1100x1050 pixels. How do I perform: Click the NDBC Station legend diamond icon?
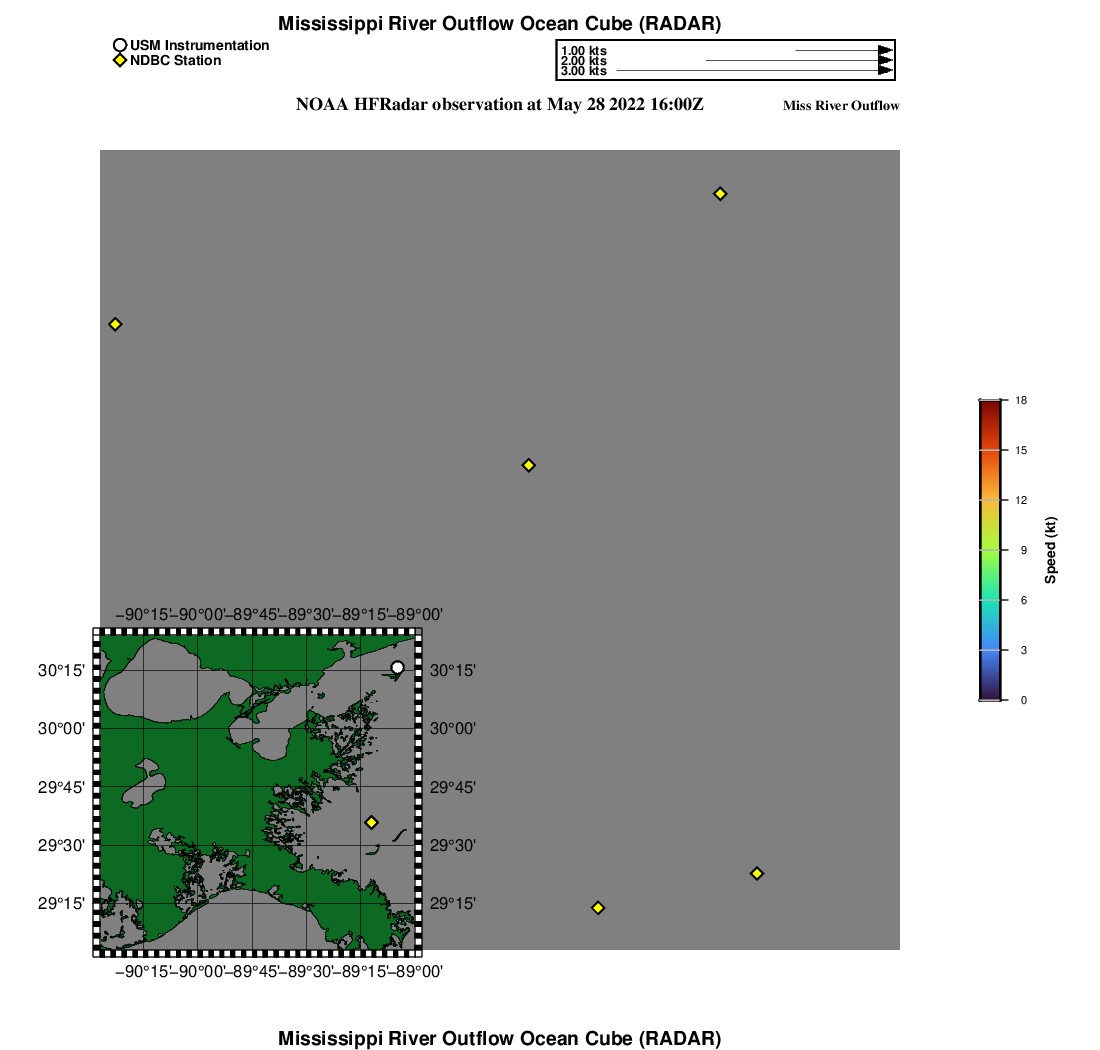point(120,61)
